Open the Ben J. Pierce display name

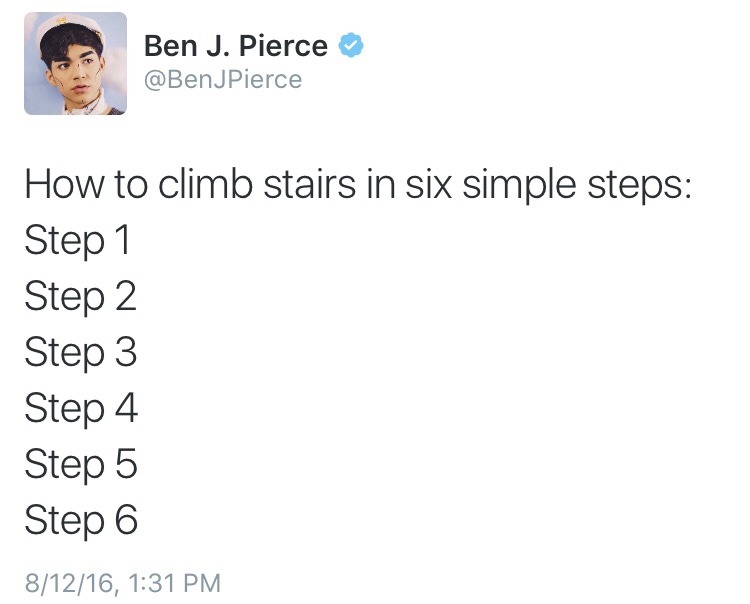(x=235, y=46)
